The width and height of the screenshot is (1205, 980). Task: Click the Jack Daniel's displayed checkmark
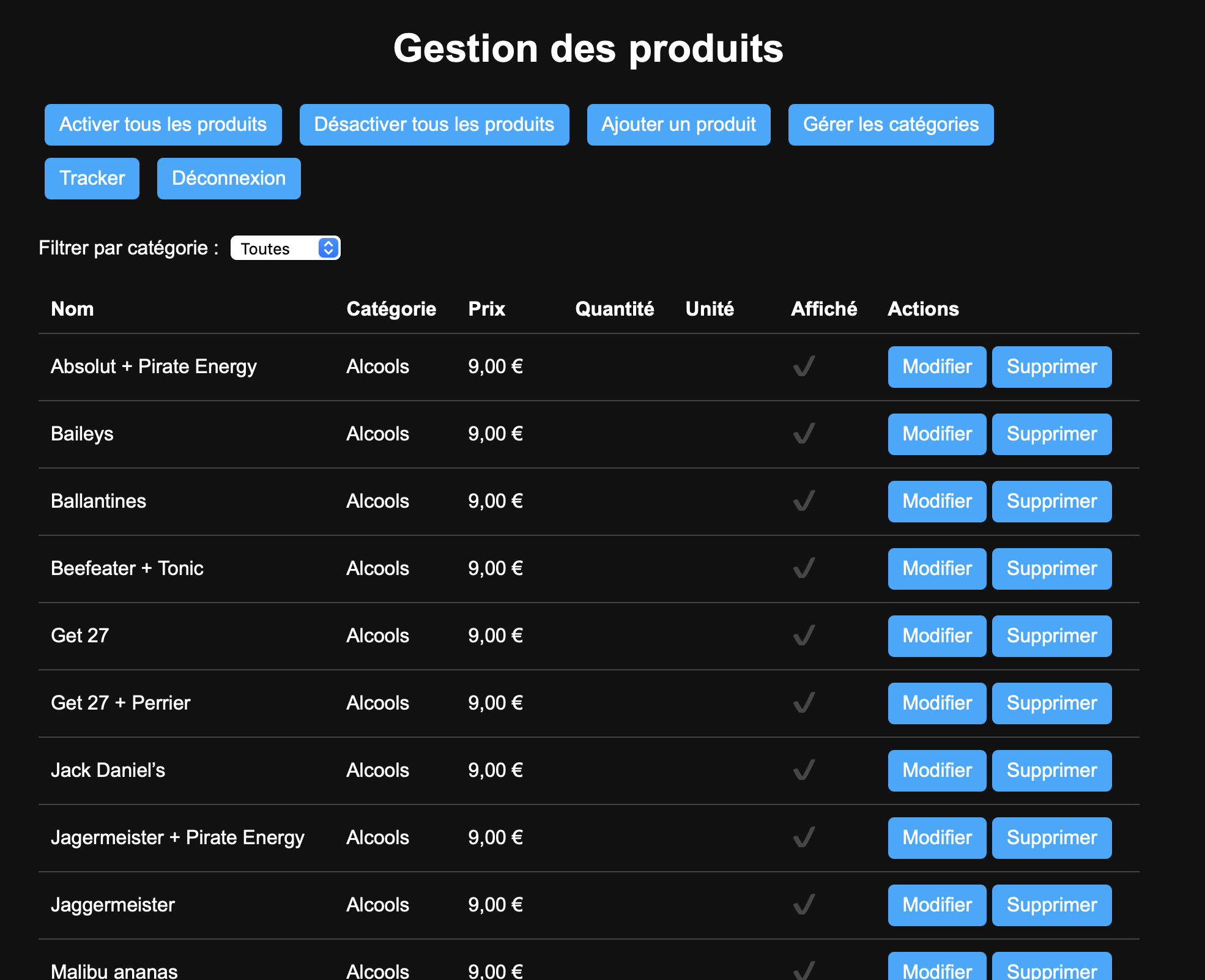804,770
